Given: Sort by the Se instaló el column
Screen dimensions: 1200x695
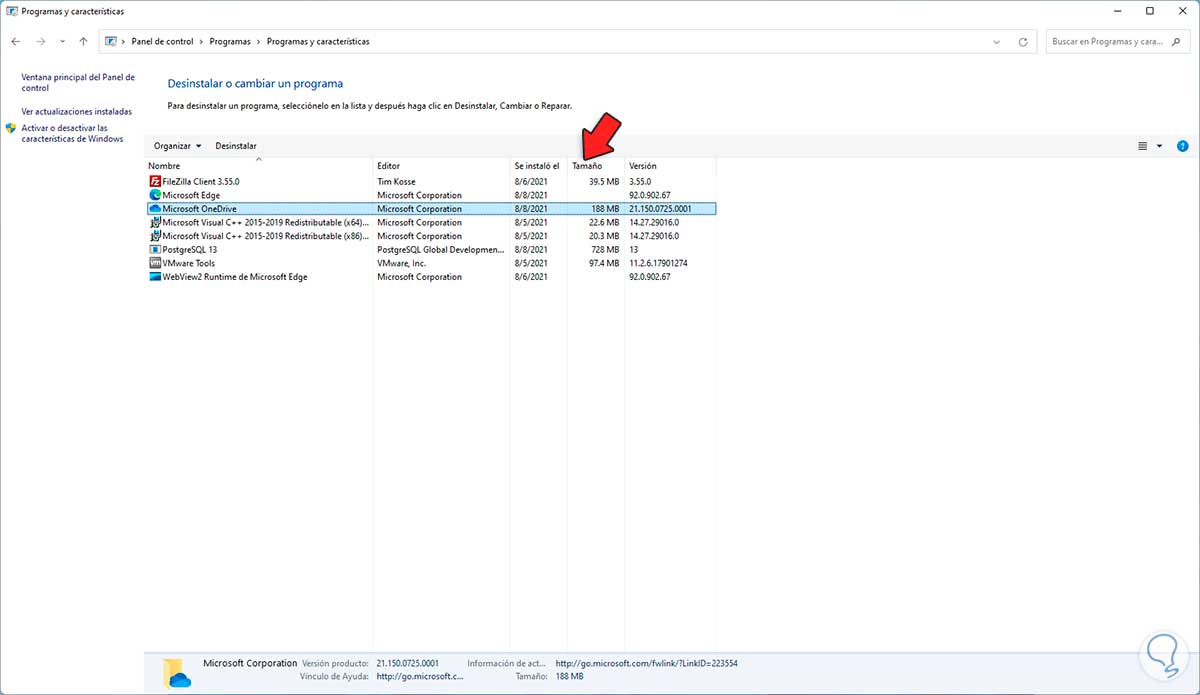Looking at the screenshot, I should [538, 165].
